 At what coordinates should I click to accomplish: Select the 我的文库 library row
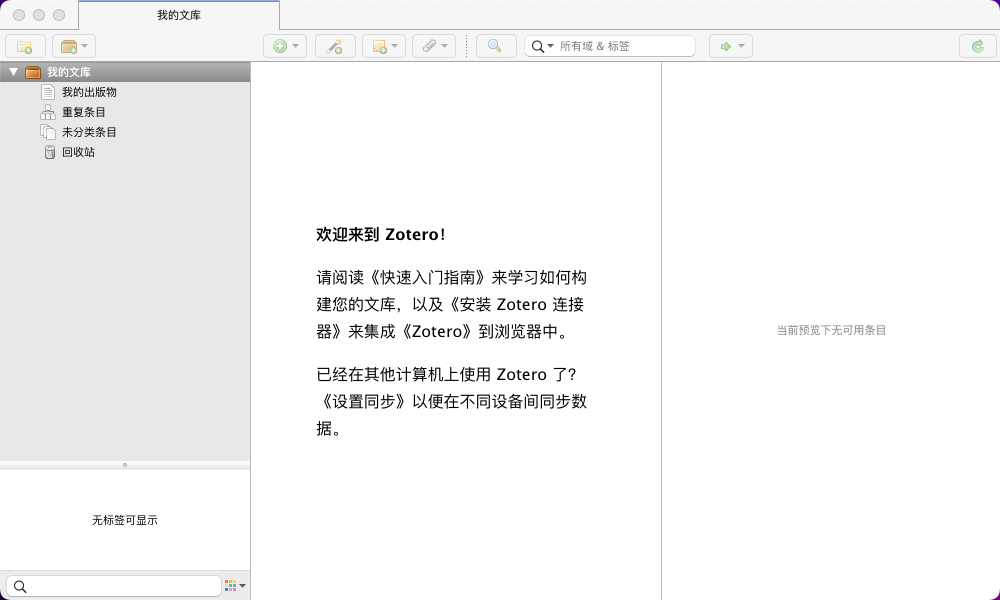(125, 72)
